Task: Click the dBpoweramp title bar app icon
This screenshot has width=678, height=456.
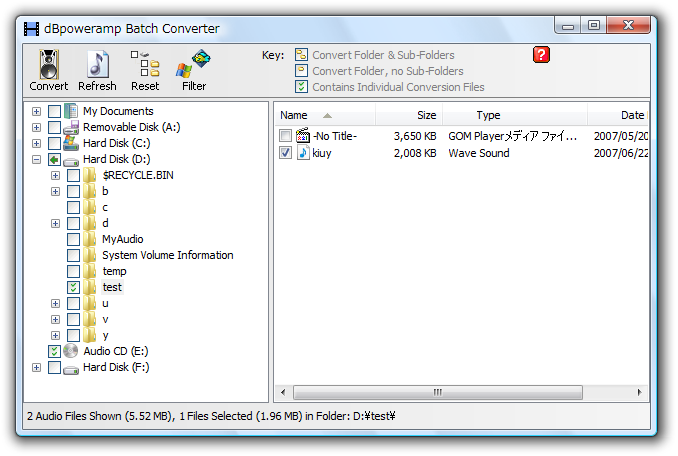Action: [31, 29]
